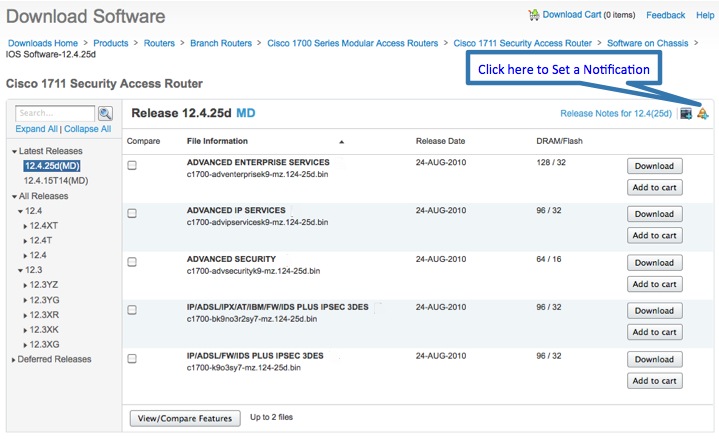The image size is (719, 439).
Task: Click the notification bell alert icon
Action: [x=702, y=113]
